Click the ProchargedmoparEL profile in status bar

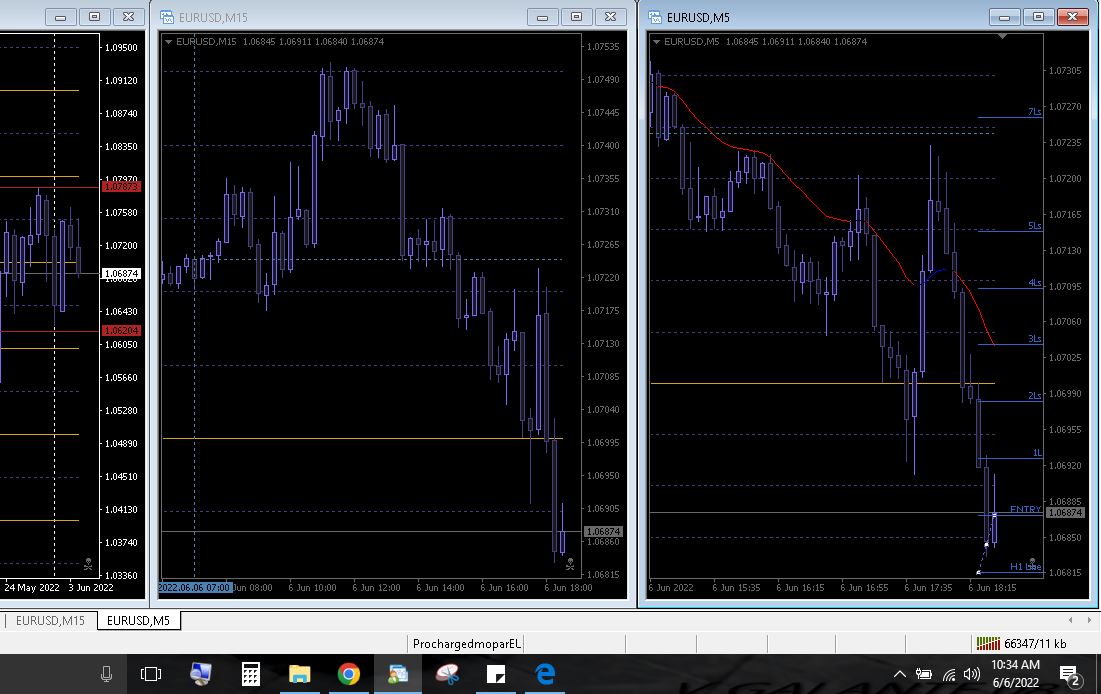pyautogui.click(x=466, y=643)
